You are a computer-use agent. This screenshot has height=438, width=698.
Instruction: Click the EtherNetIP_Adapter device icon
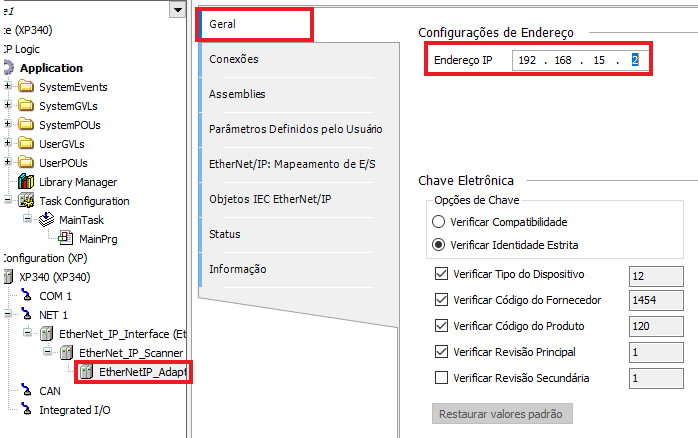[85, 372]
